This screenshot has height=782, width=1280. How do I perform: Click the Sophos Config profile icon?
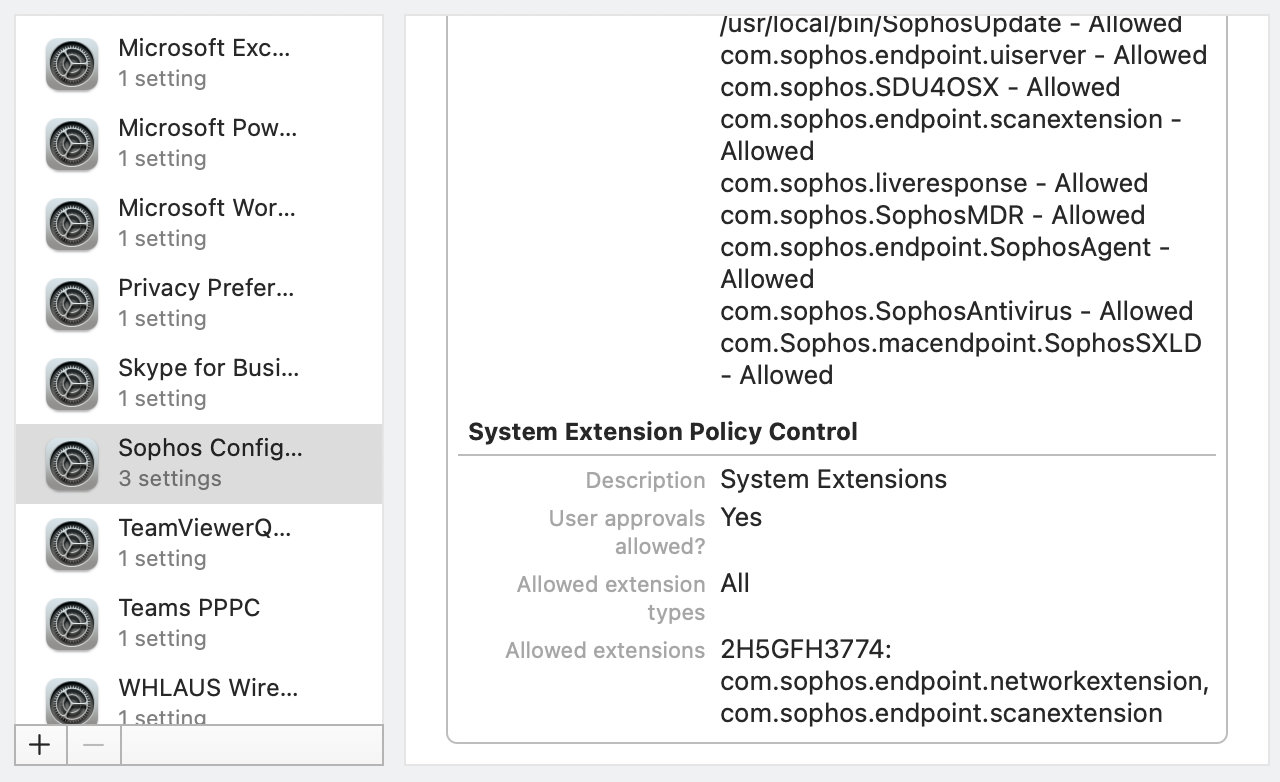[72, 464]
